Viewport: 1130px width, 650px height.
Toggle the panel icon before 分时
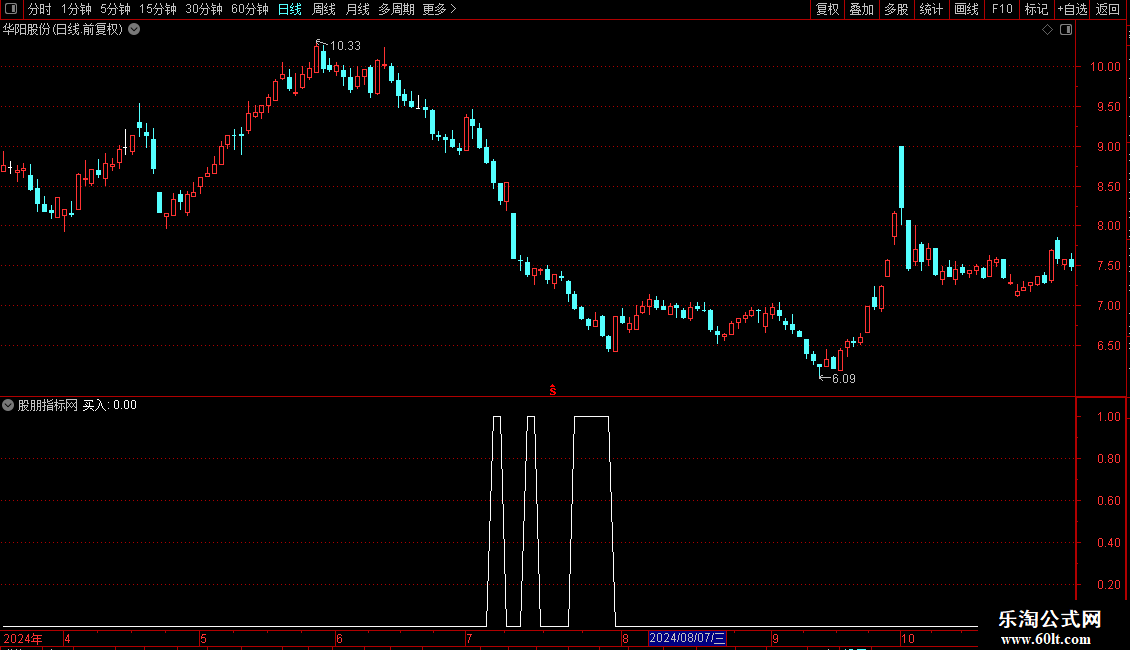point(11,9)
